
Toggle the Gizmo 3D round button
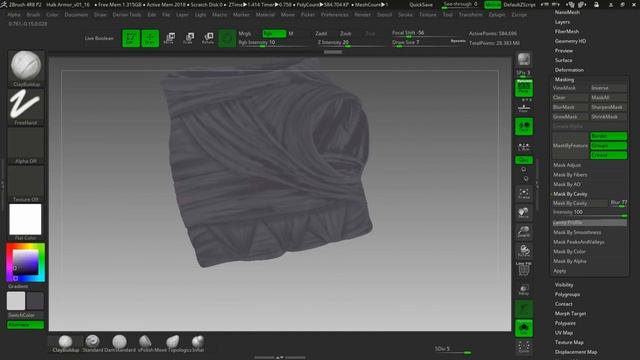pyautogui.click(x=227, y=38)
